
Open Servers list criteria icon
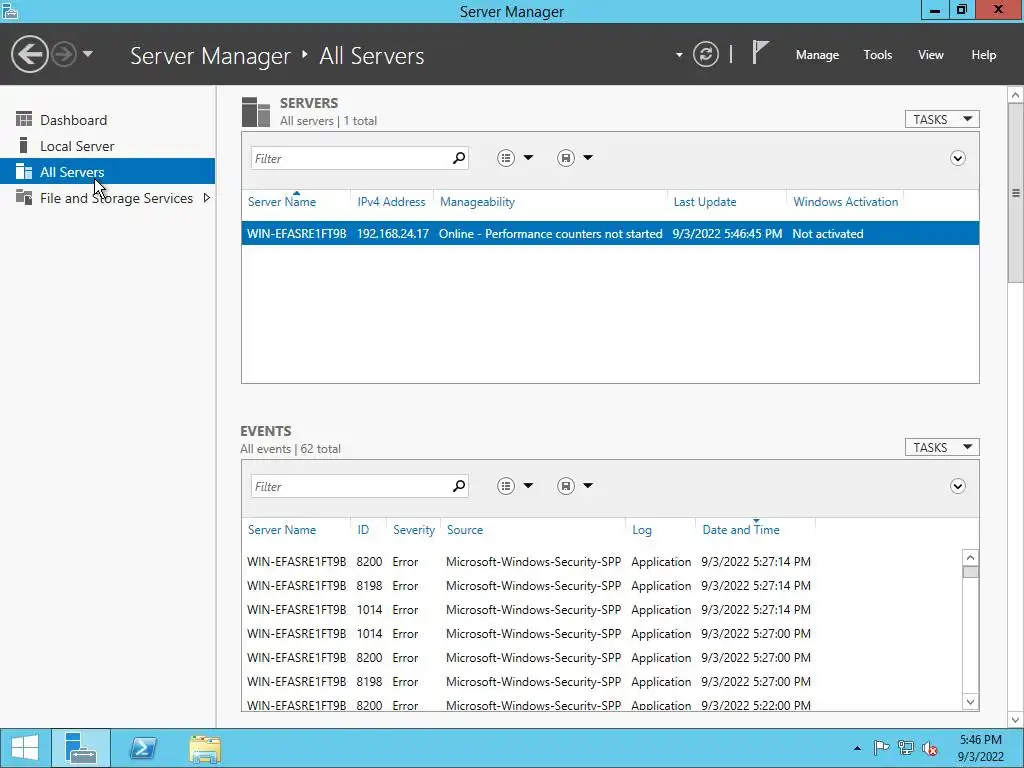(506, 158)
